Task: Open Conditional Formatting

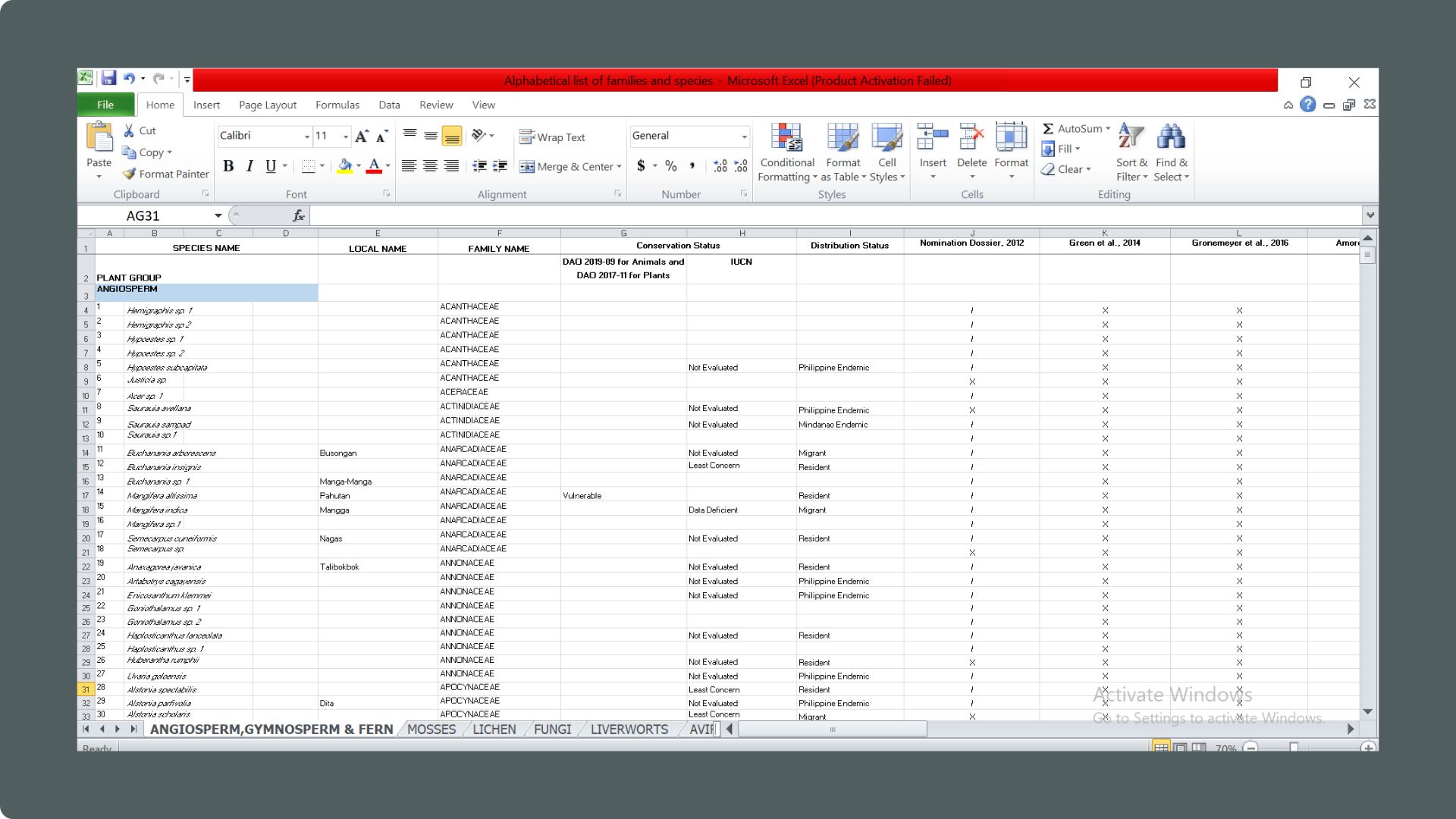Action: (x=787, y=152)
